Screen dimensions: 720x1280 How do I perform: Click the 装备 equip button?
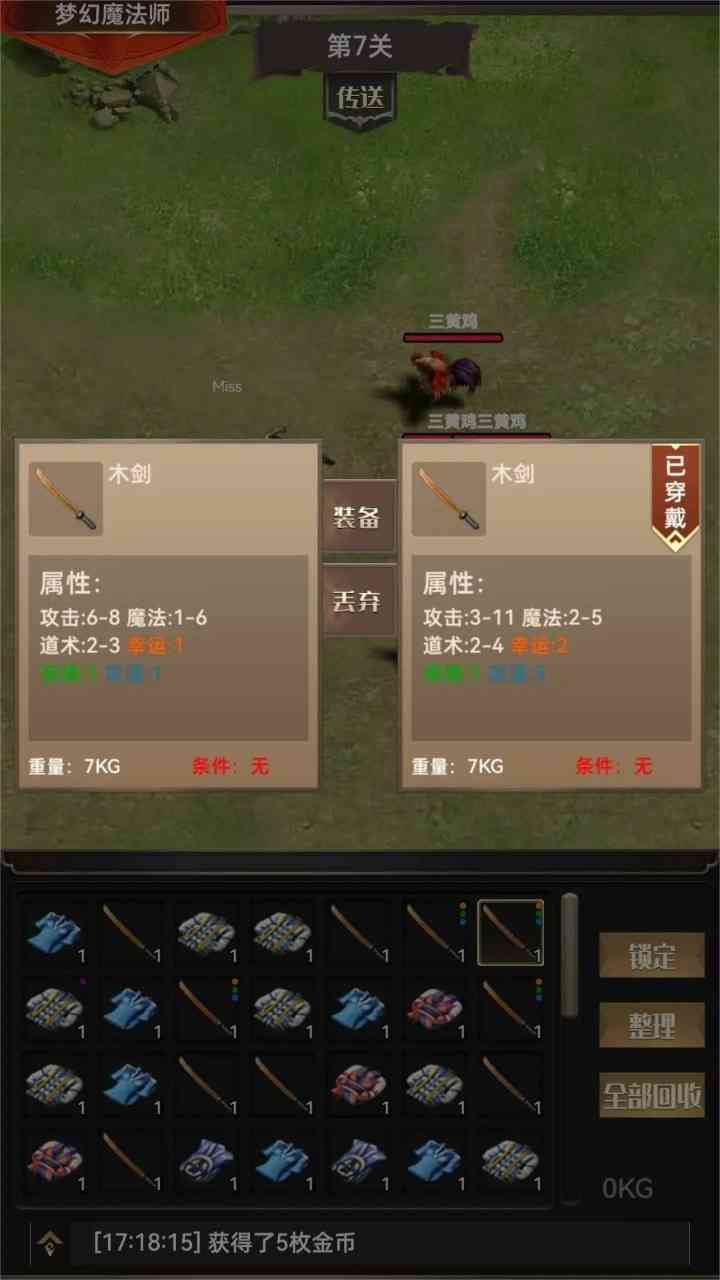point(358,517)
